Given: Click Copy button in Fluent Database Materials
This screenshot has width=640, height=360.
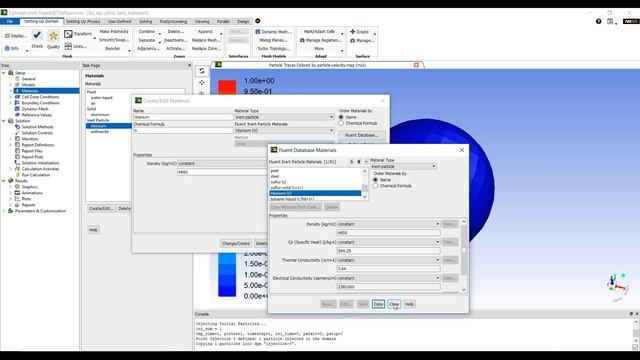Looking at the screenshot, I should (378, 304).
